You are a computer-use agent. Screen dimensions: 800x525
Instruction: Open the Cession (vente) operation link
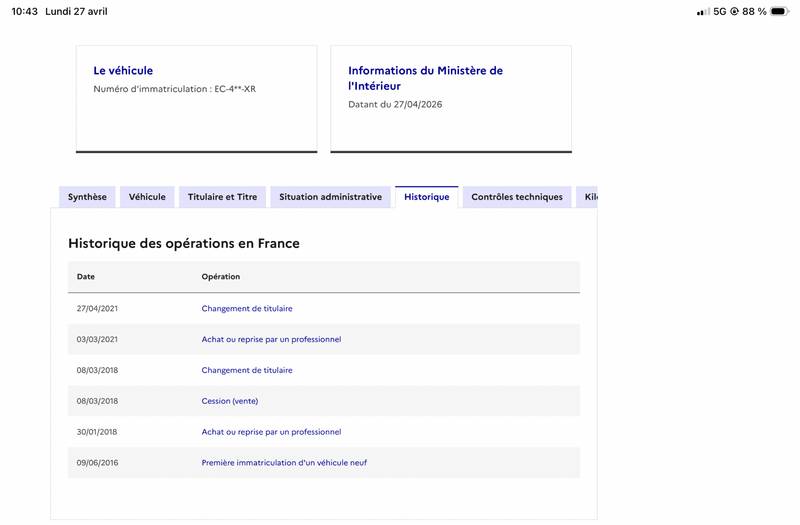pos(230,401)
